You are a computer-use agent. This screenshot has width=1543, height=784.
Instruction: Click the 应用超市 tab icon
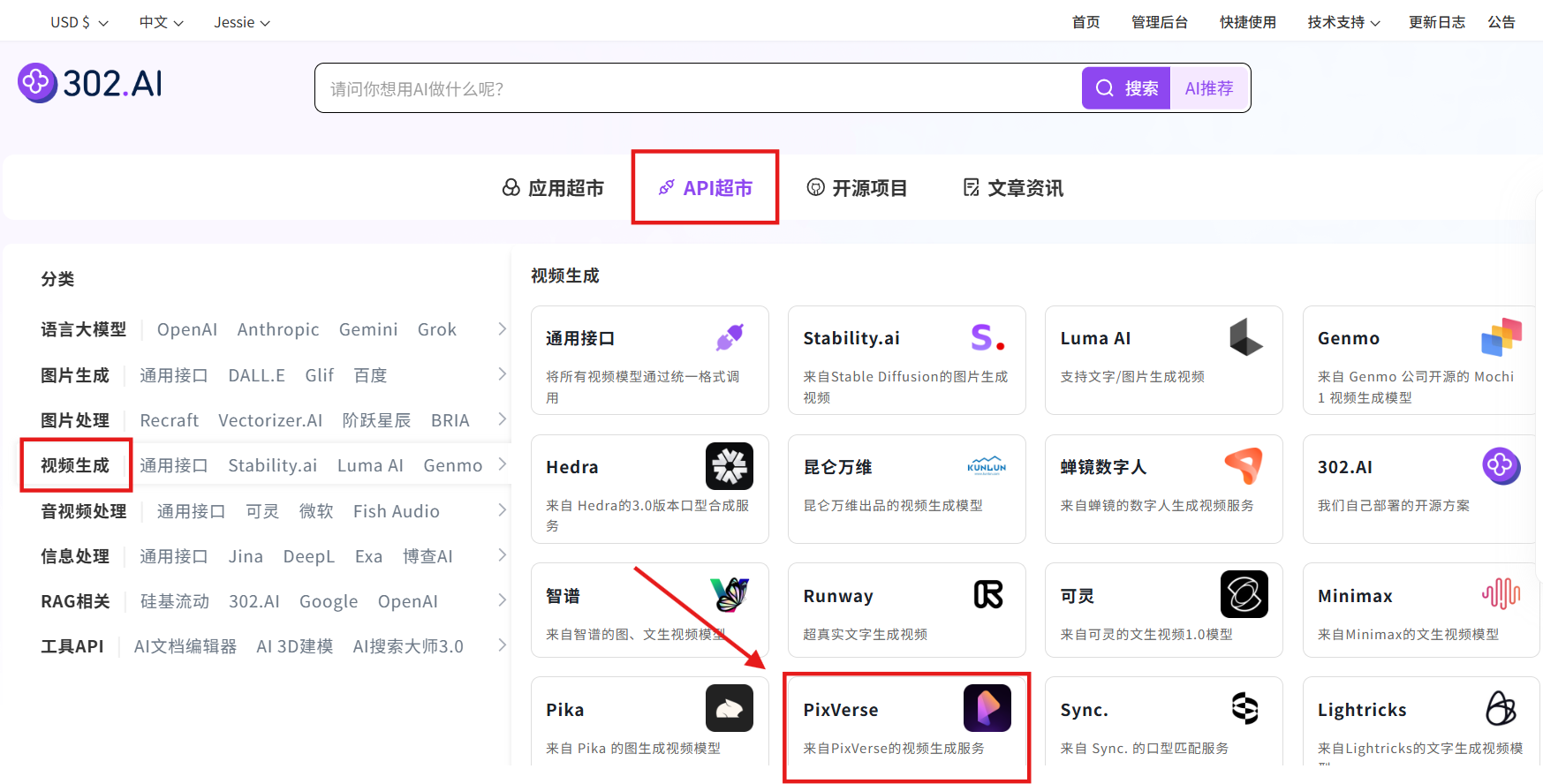coord(511,187)
